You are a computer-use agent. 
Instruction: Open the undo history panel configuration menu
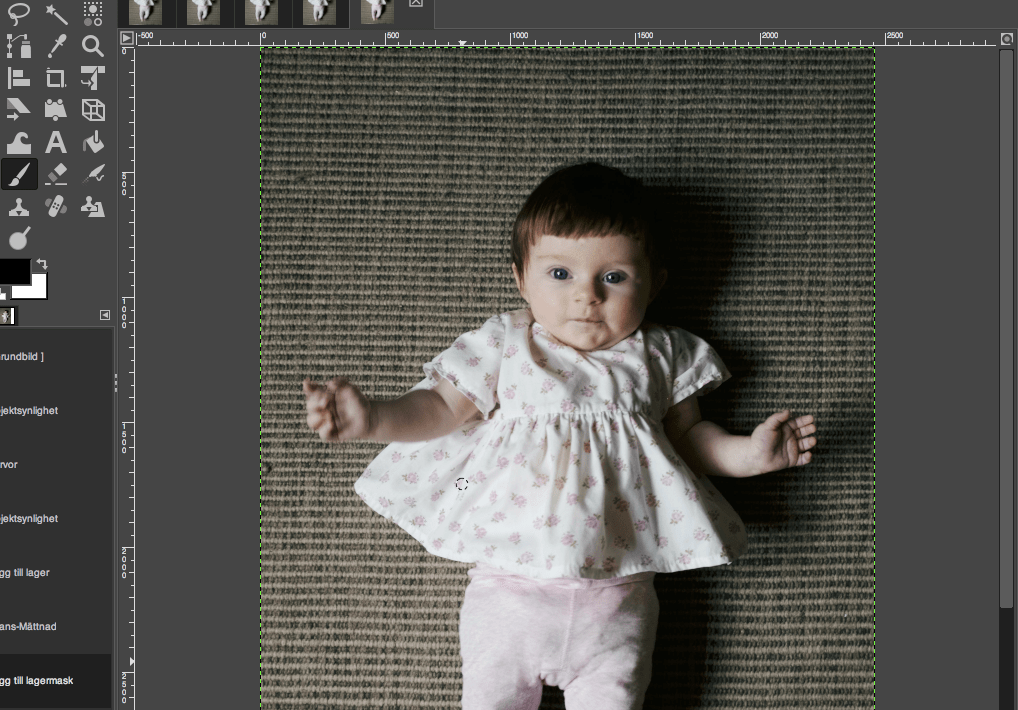pos(105,316)
